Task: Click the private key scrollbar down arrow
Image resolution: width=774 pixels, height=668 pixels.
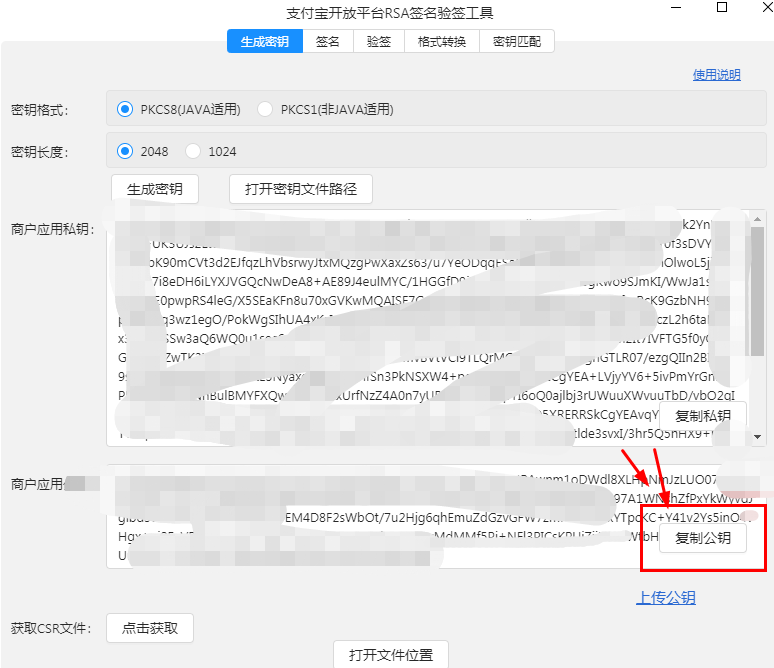Action: 758,436
